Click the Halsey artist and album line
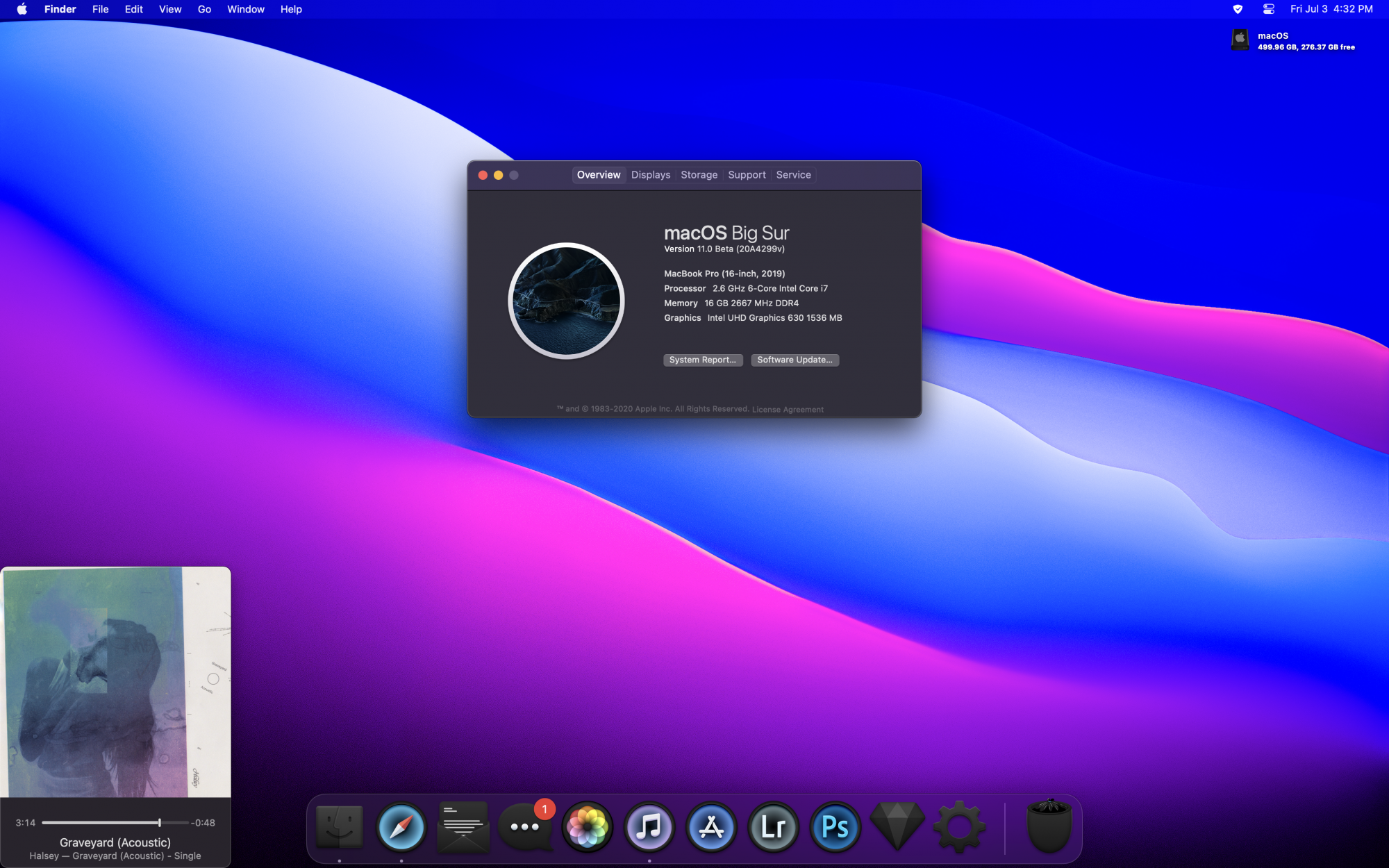Image resolution: width=1389 pixels, height=868 pixels. 115,856
